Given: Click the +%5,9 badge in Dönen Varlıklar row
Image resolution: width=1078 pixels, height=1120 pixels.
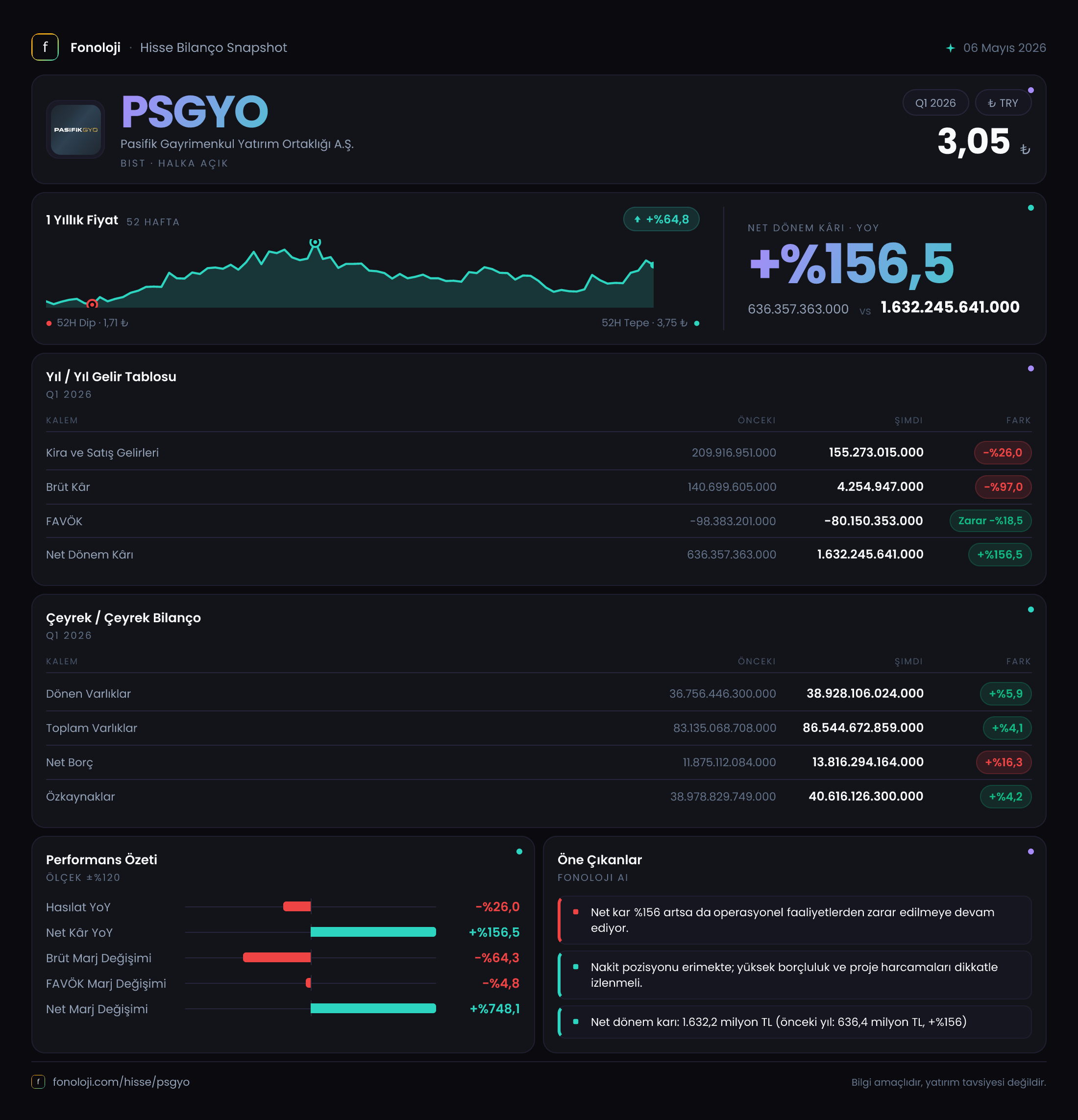Looking at the screenshot, I should click(x=1006, y=694).
